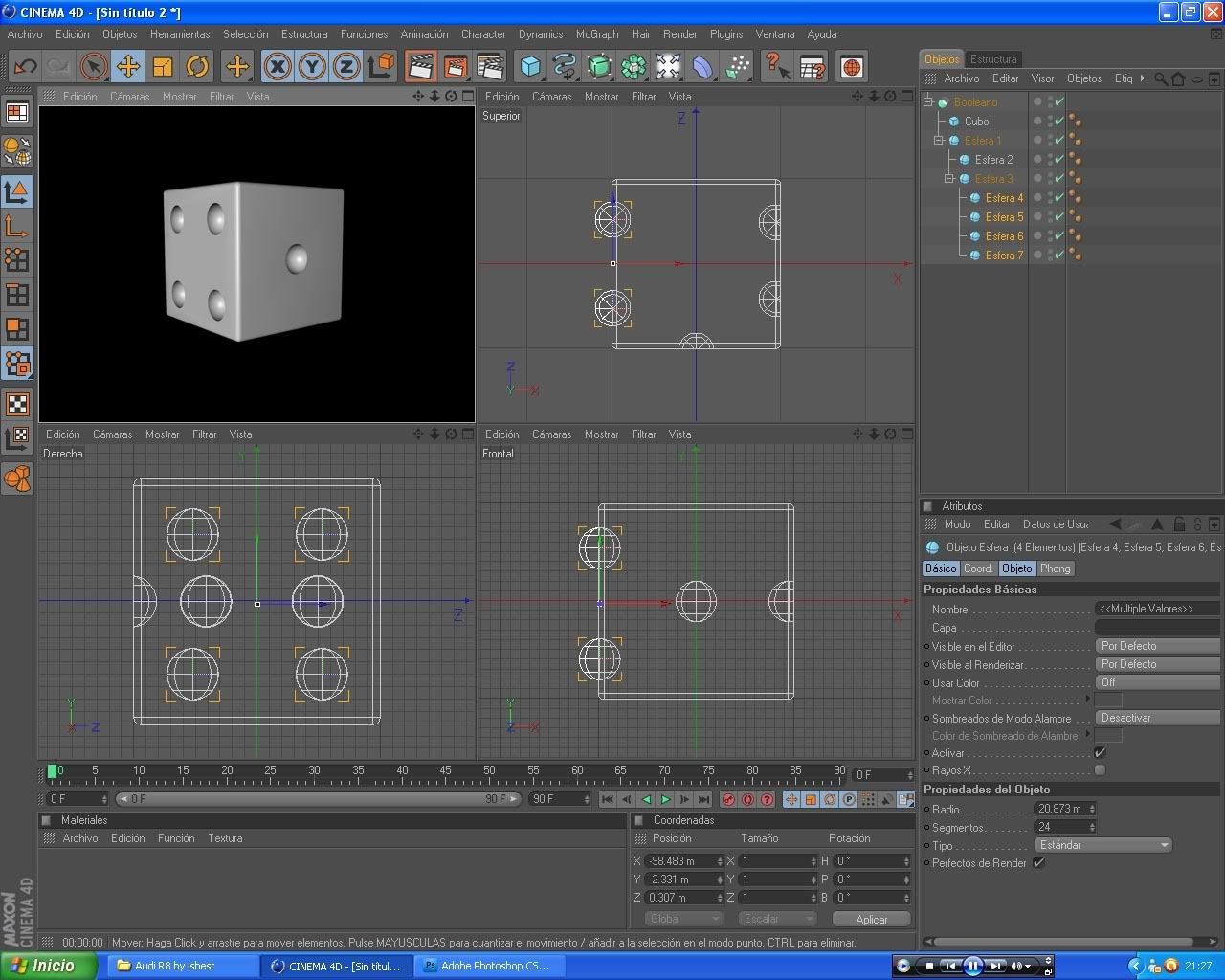Collapse the Esfera 1 tree node

[x=939, y=140]
